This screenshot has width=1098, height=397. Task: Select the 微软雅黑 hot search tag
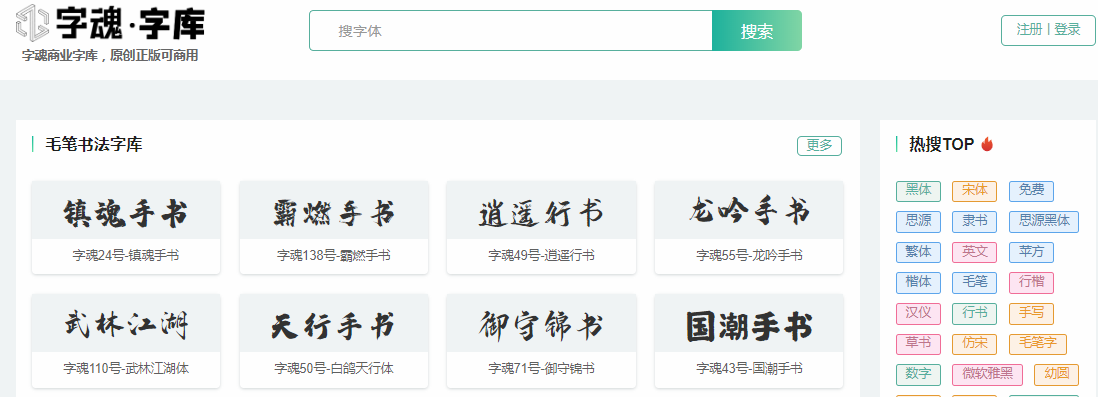tap(987, 375)
